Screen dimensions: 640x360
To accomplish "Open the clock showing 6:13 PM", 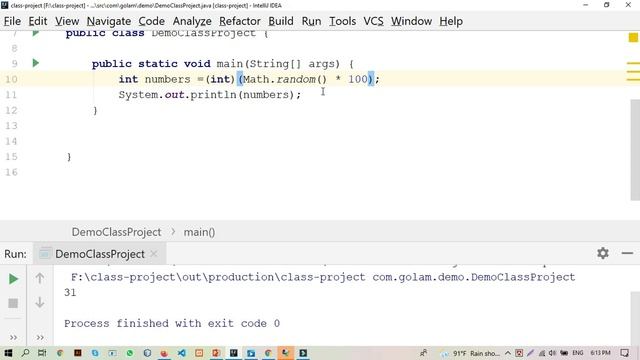I will (x=600, y=353).
